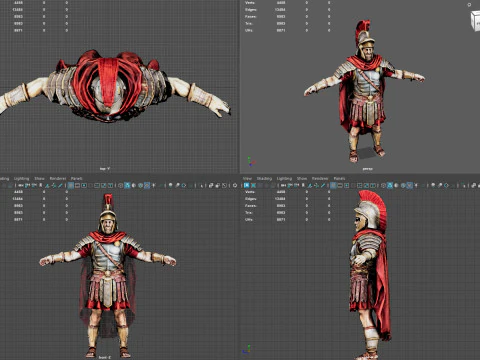Toggle smooth shade all in side view toolbar

pyautogui.click(x=390, y=185)
